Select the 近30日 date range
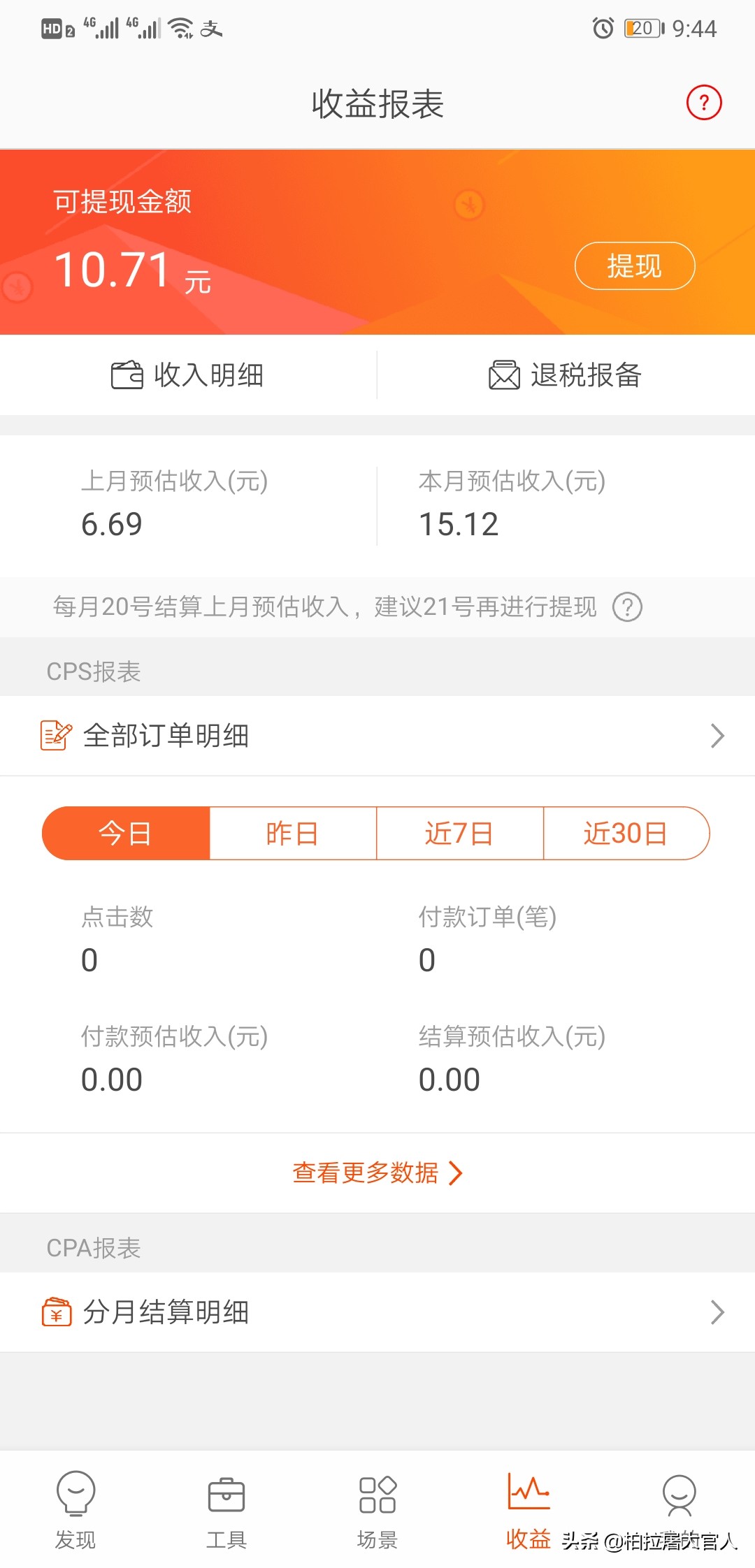 [x=624, y=833]
